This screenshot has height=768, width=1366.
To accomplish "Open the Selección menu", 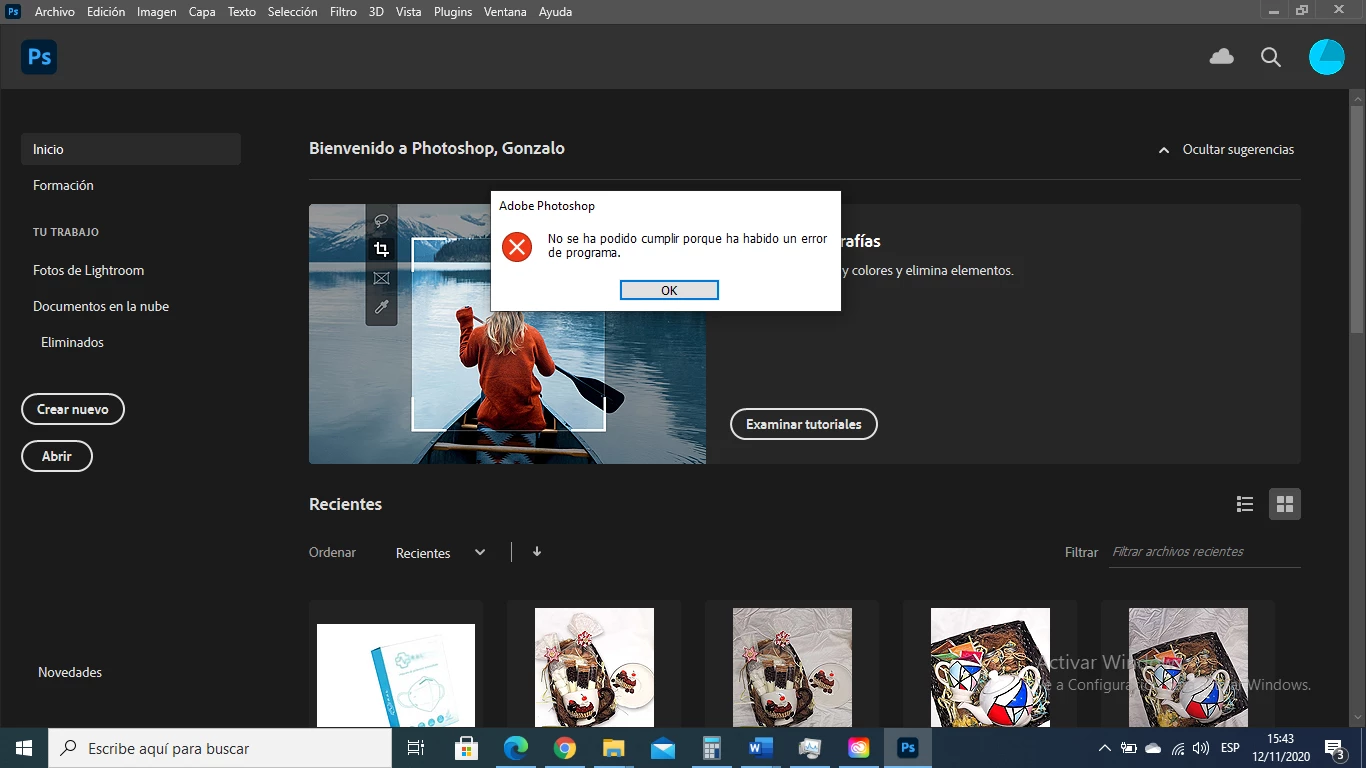I will [x=293, y=12].
